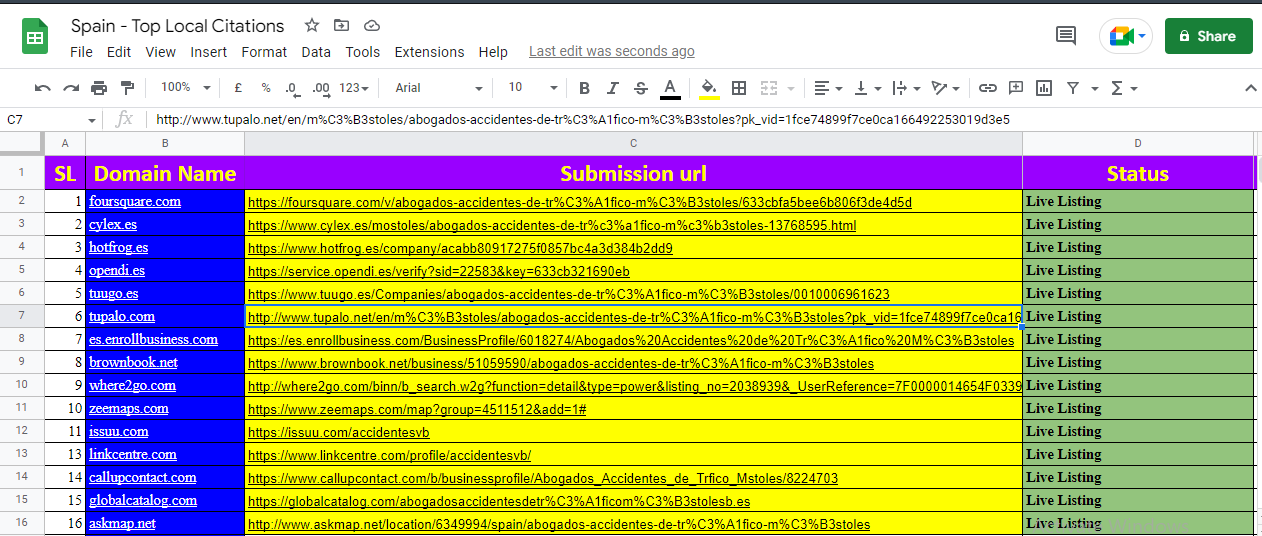1262x536 pixels.
Task: Toggle strikethrough formatting
Action: (641, 88)
